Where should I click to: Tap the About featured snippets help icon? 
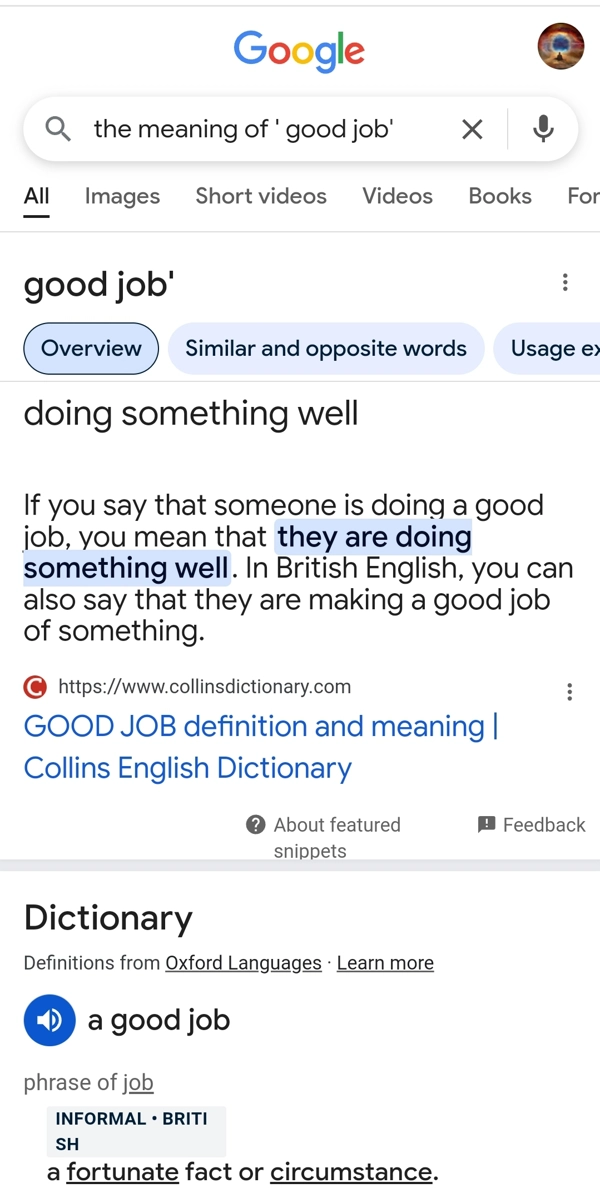(256, 824)
